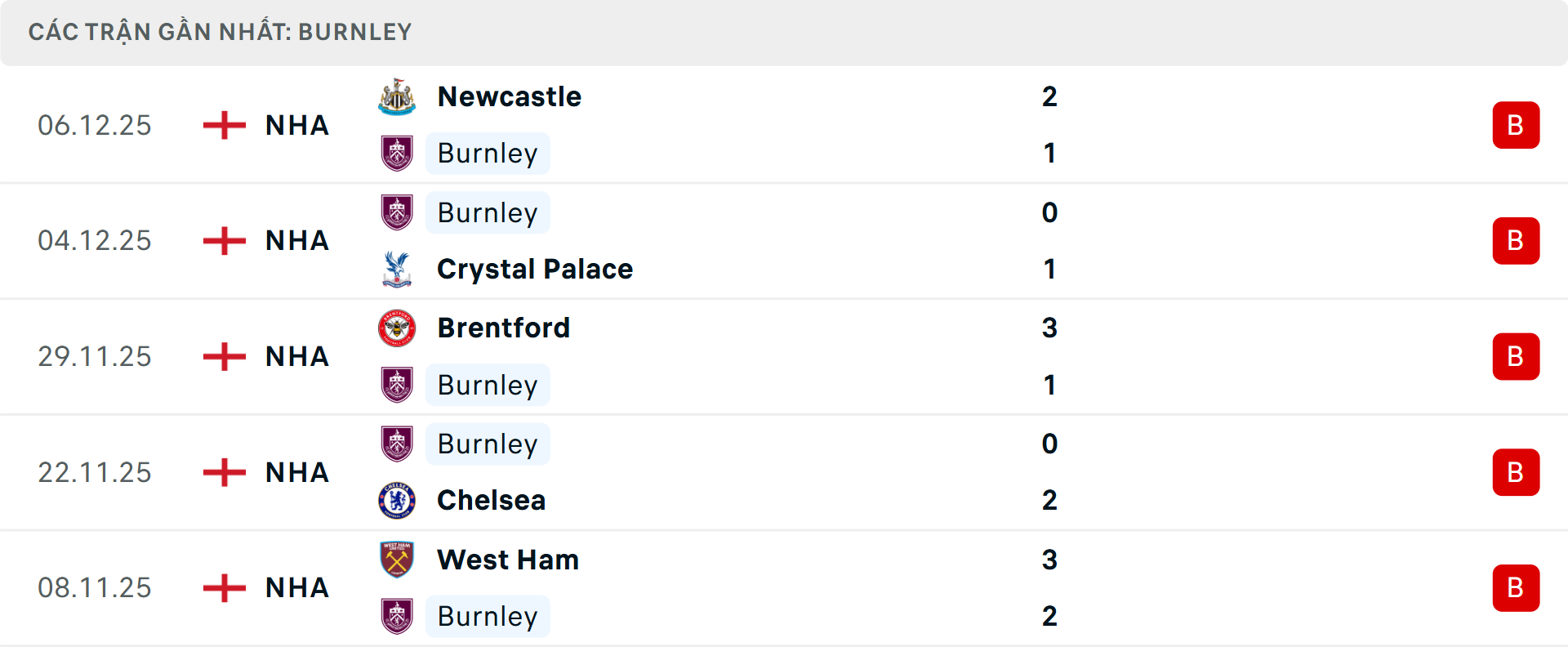Select the date 04.12.25

pos(95,240)
